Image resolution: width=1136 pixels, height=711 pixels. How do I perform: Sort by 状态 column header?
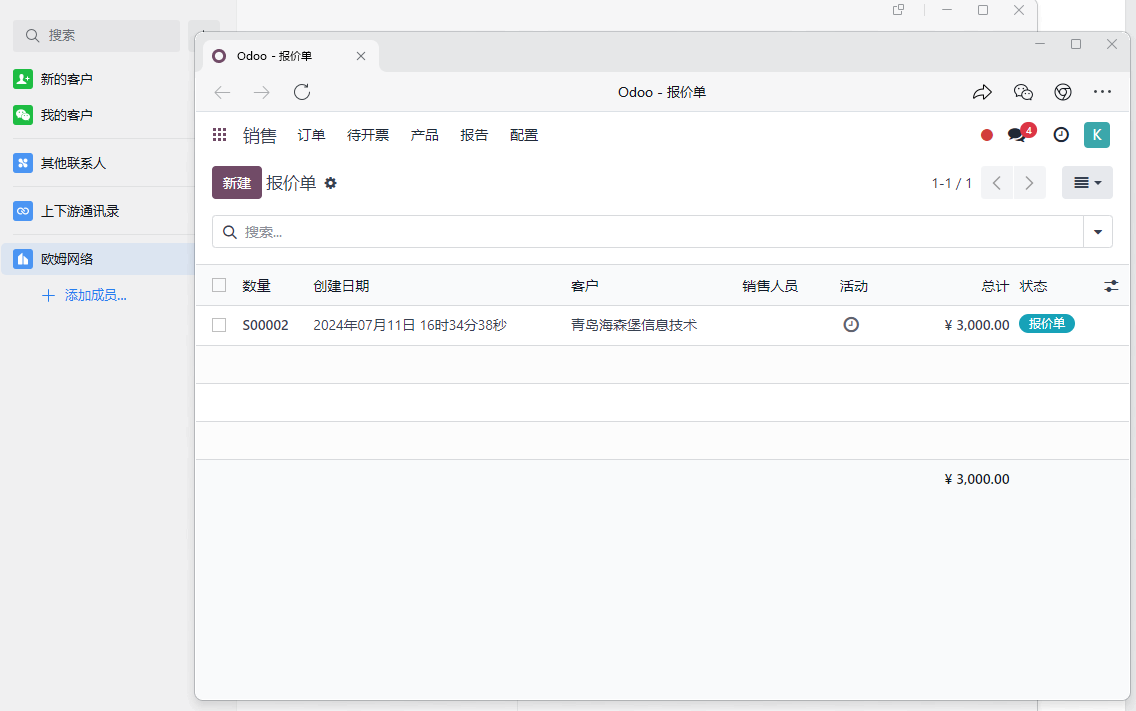click(1033, 286)
